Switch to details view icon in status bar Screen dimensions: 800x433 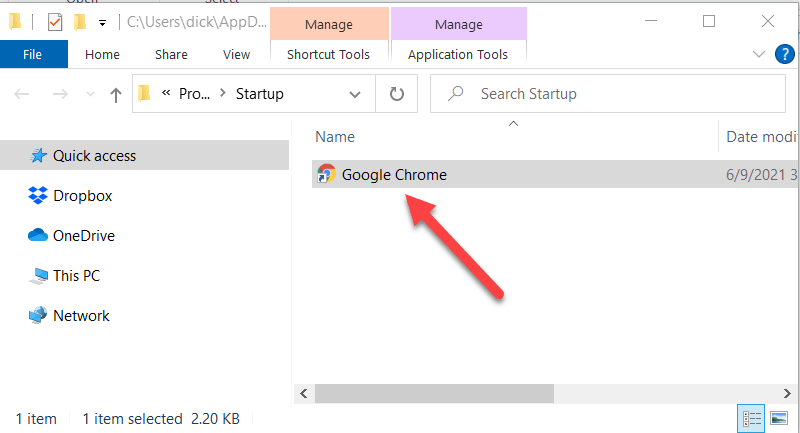751,419
